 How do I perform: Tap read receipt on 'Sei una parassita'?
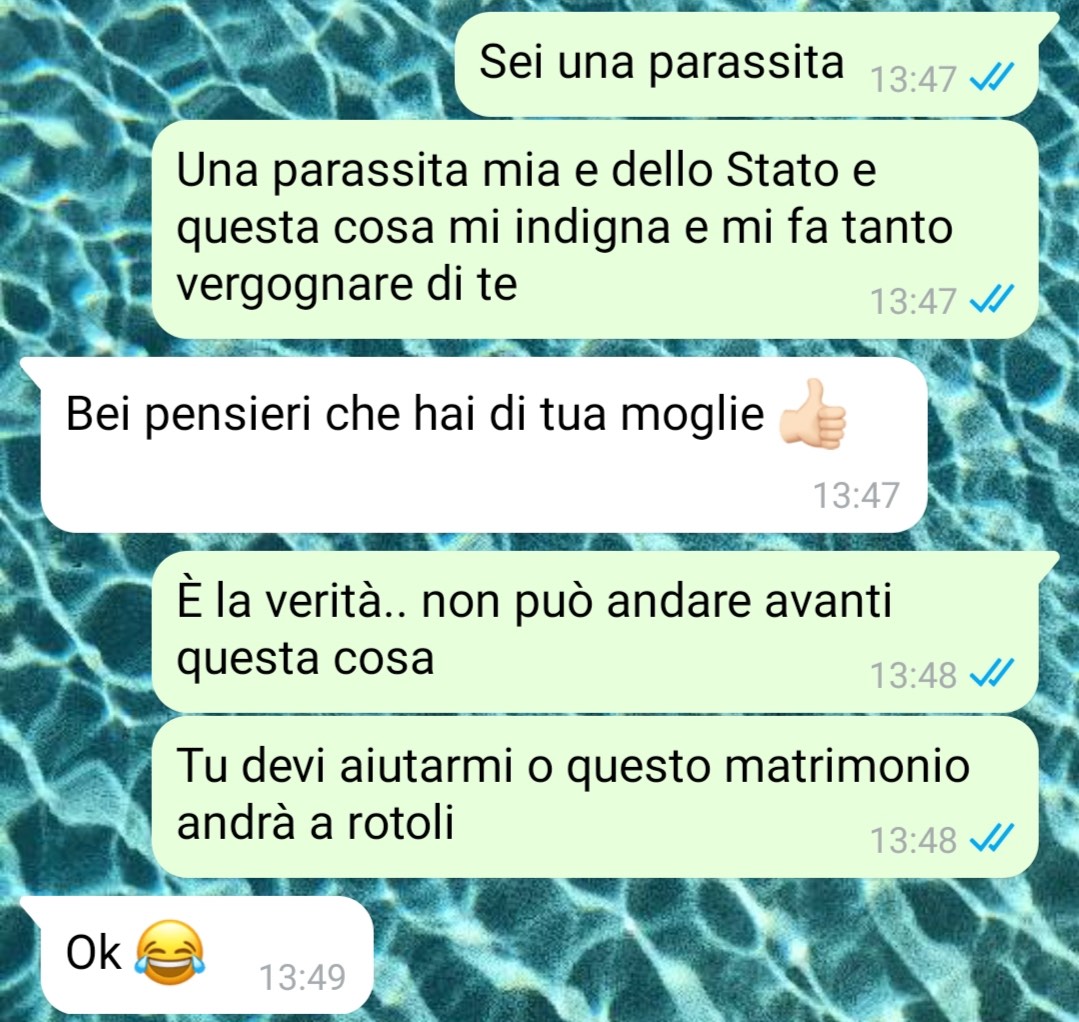click(992, 78)
